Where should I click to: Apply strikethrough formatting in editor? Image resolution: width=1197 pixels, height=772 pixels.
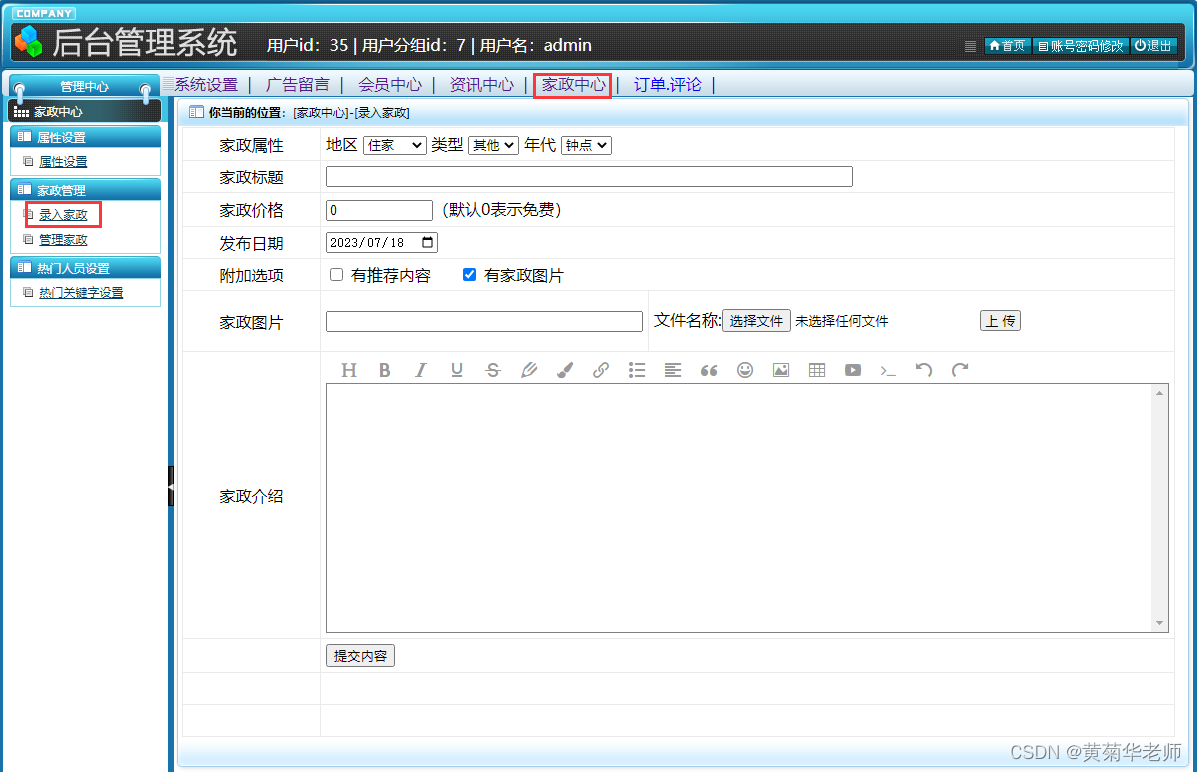pos(492,370)
